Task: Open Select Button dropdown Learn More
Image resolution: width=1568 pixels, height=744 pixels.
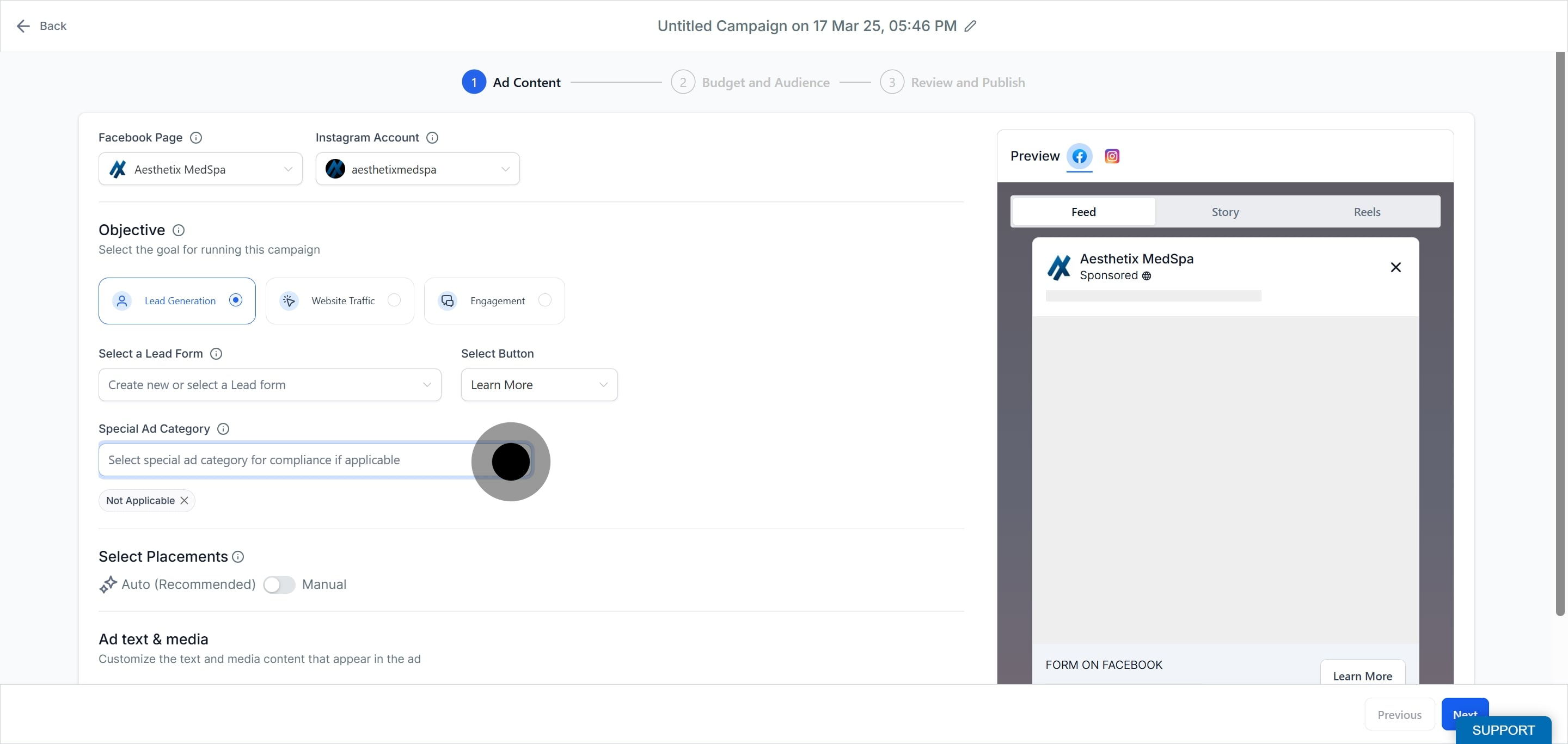Action: point(540,385)
